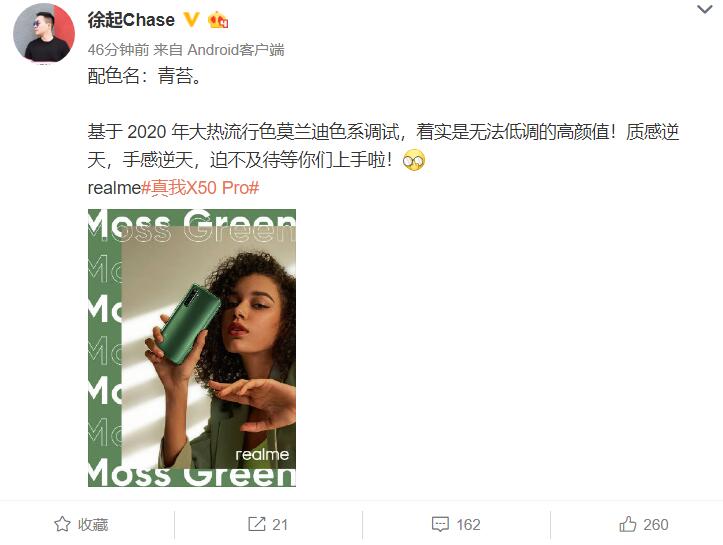Open the #真我X50 Pro# hashtag

[200, 188]
